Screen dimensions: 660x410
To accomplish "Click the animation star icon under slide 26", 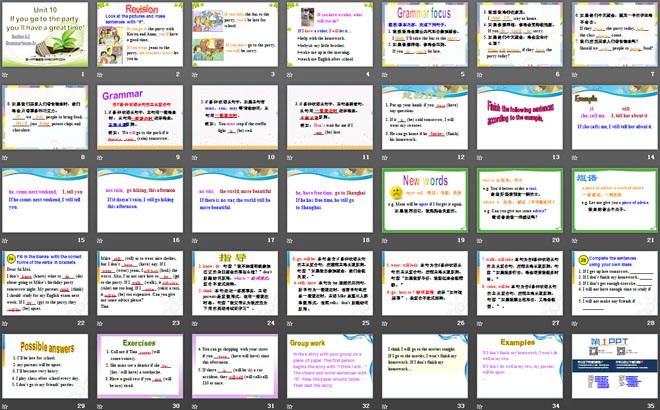I will (x=385, y=323).
